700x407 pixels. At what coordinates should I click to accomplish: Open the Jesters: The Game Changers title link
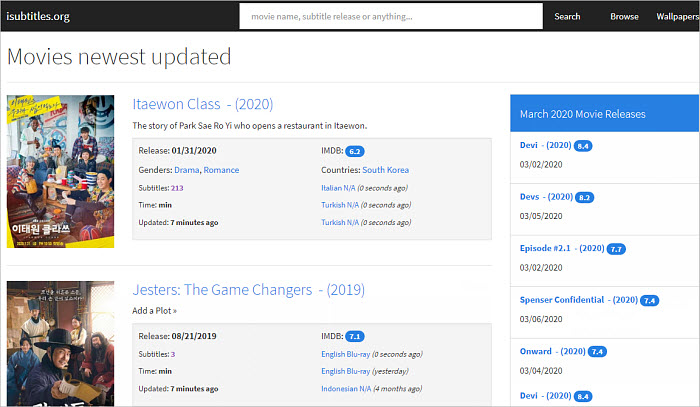coord(248,290)
